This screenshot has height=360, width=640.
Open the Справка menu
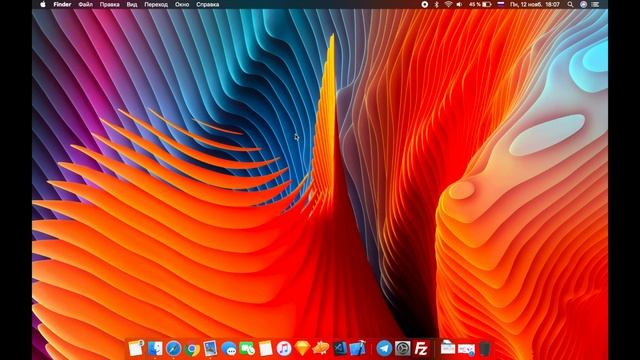207,4
